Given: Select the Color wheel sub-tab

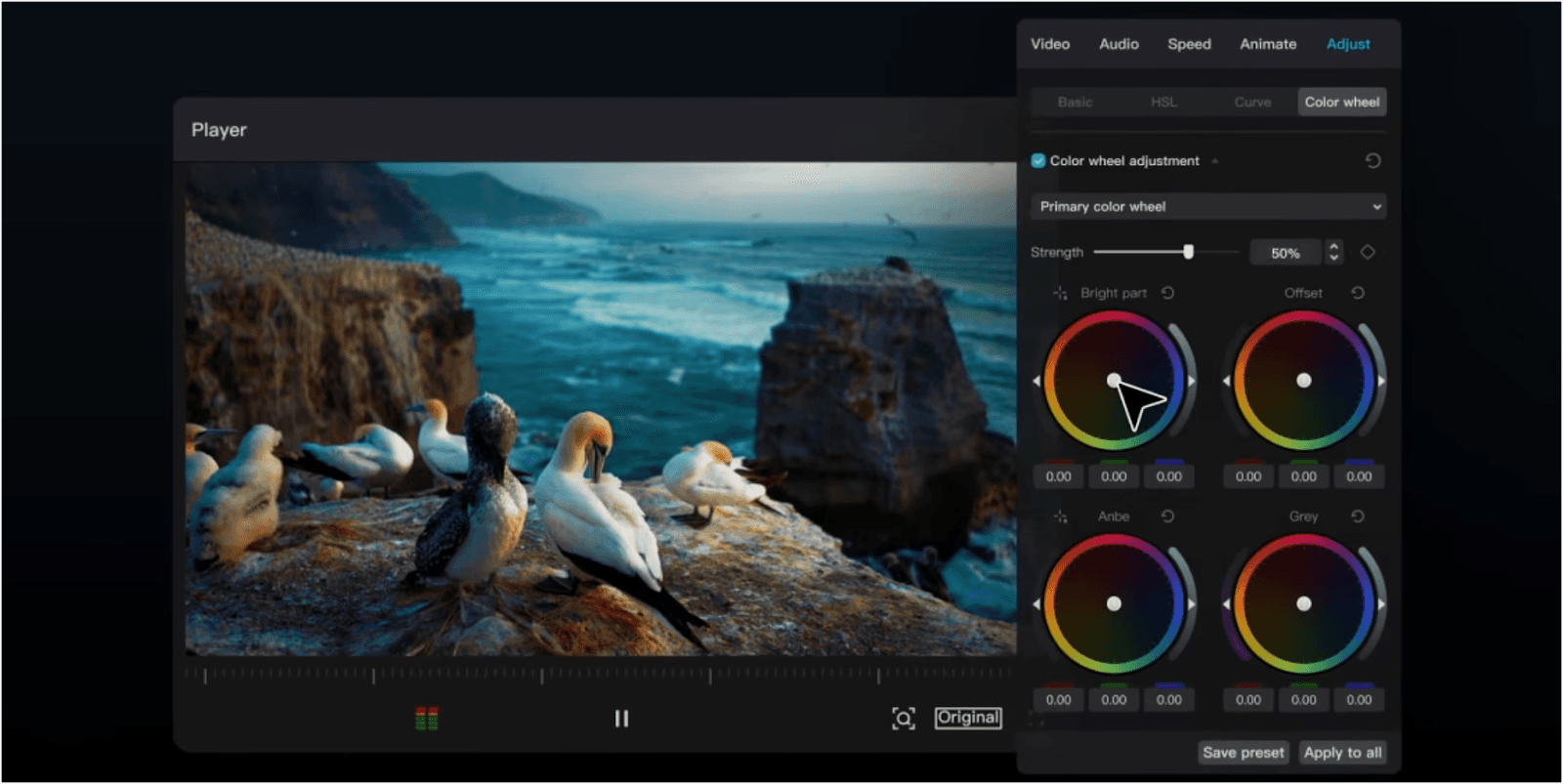Looking at the screenshot, I should (x=1342, y=102).
